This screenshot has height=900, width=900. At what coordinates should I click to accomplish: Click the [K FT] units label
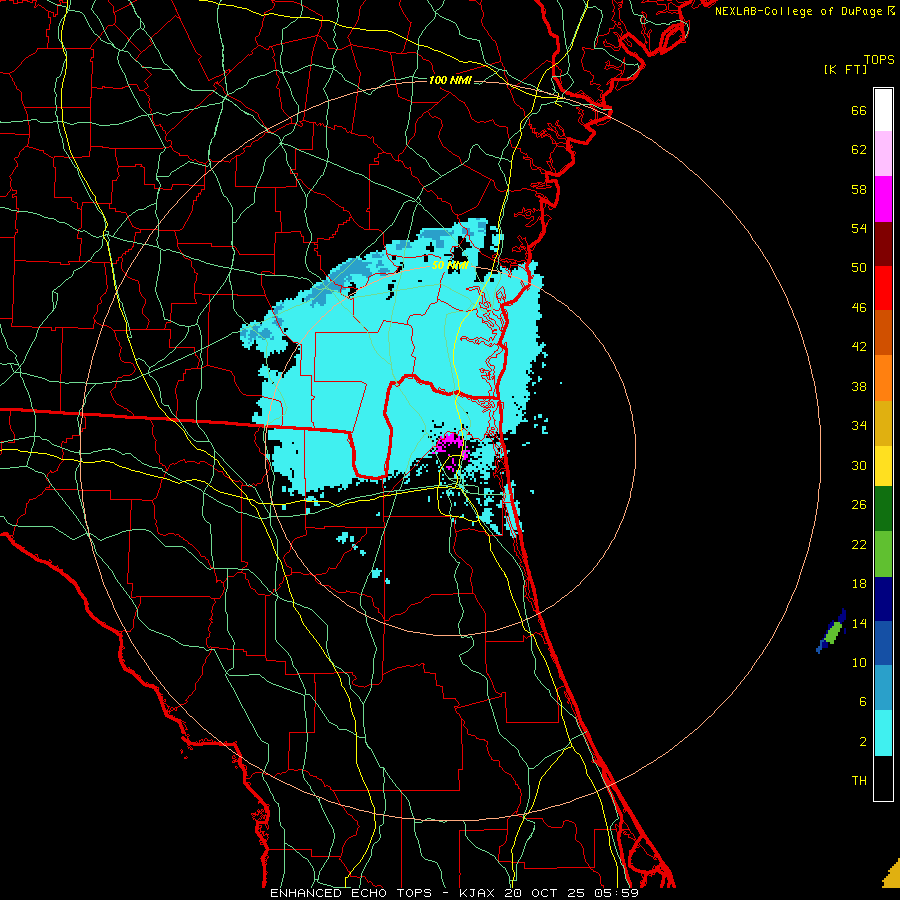pyautogui.click(x=845, y=70)
